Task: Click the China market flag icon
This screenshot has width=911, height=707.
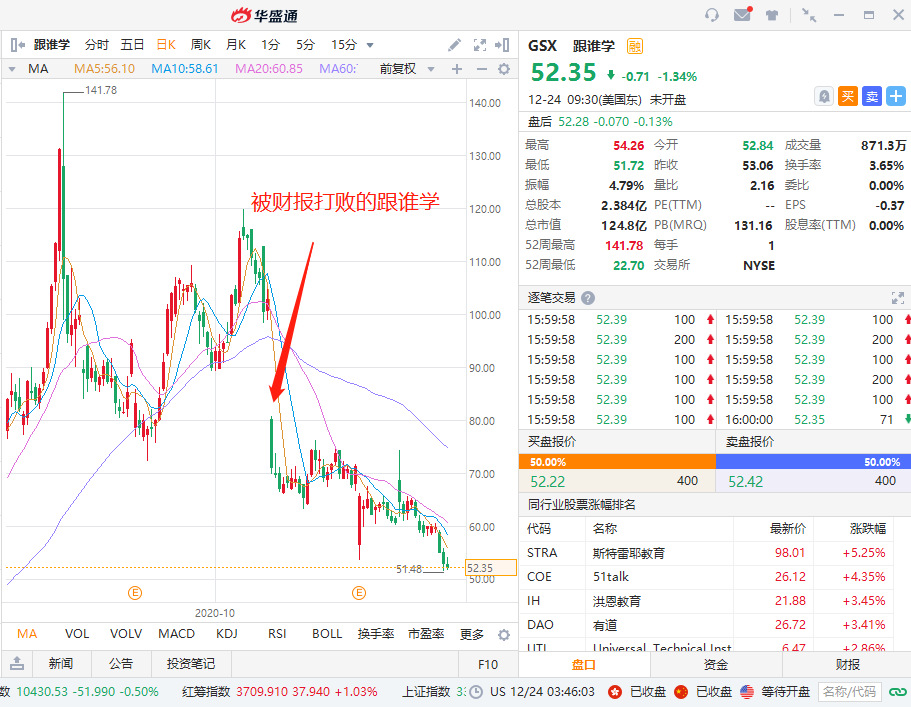Action: point(681,692)
